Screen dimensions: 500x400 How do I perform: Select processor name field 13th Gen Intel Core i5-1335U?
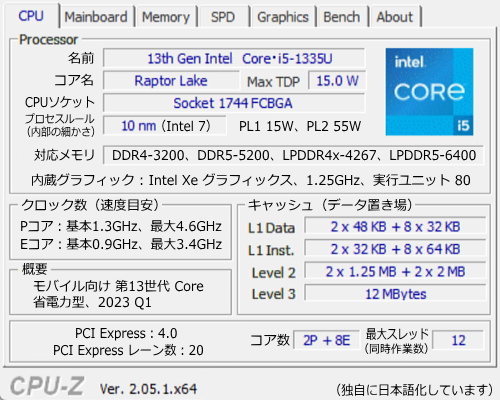tap(234, 59)
